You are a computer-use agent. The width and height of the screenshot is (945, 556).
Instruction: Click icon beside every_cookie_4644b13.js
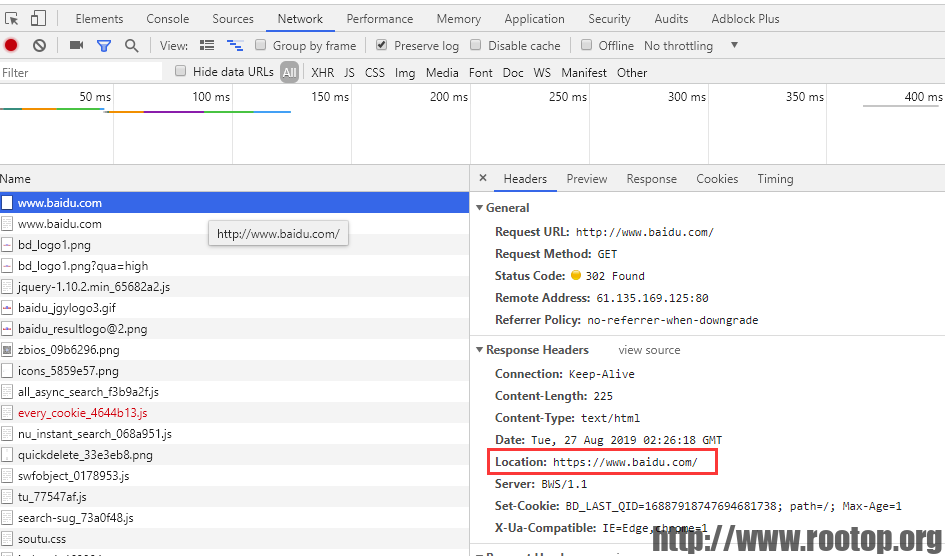[x=7, y=413]
